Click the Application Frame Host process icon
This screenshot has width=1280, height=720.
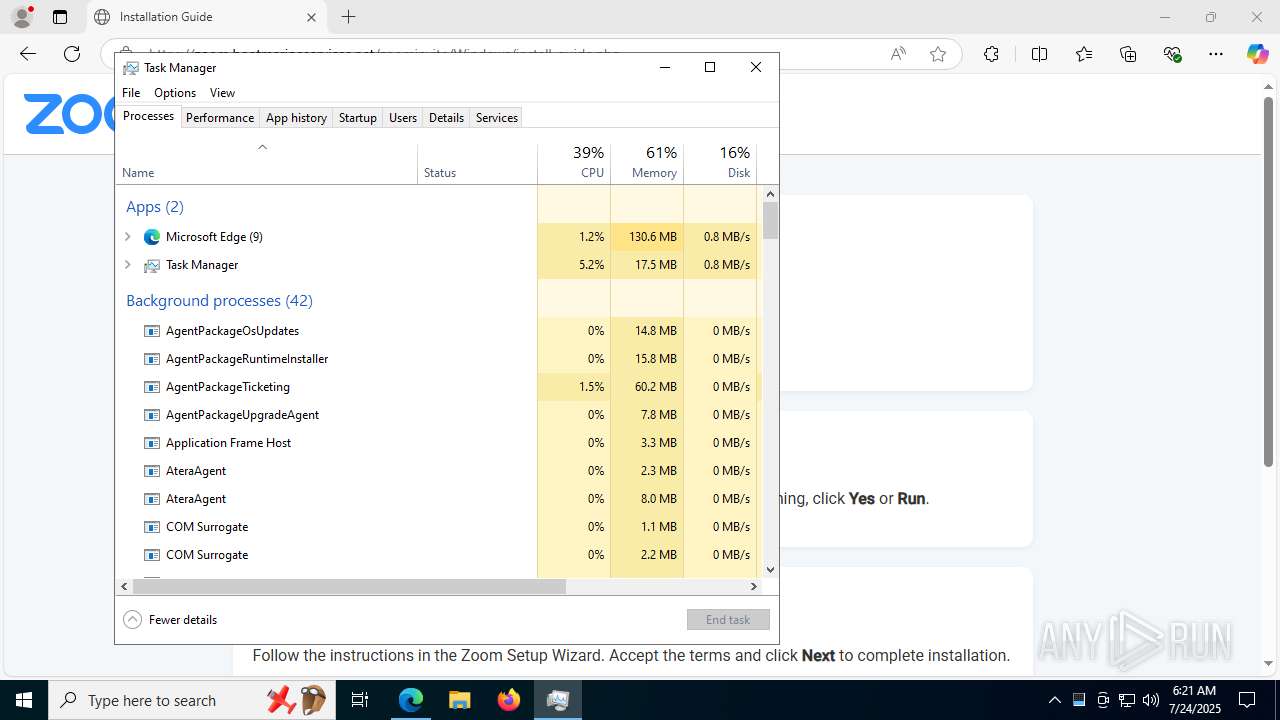click(x=152, y=443)
